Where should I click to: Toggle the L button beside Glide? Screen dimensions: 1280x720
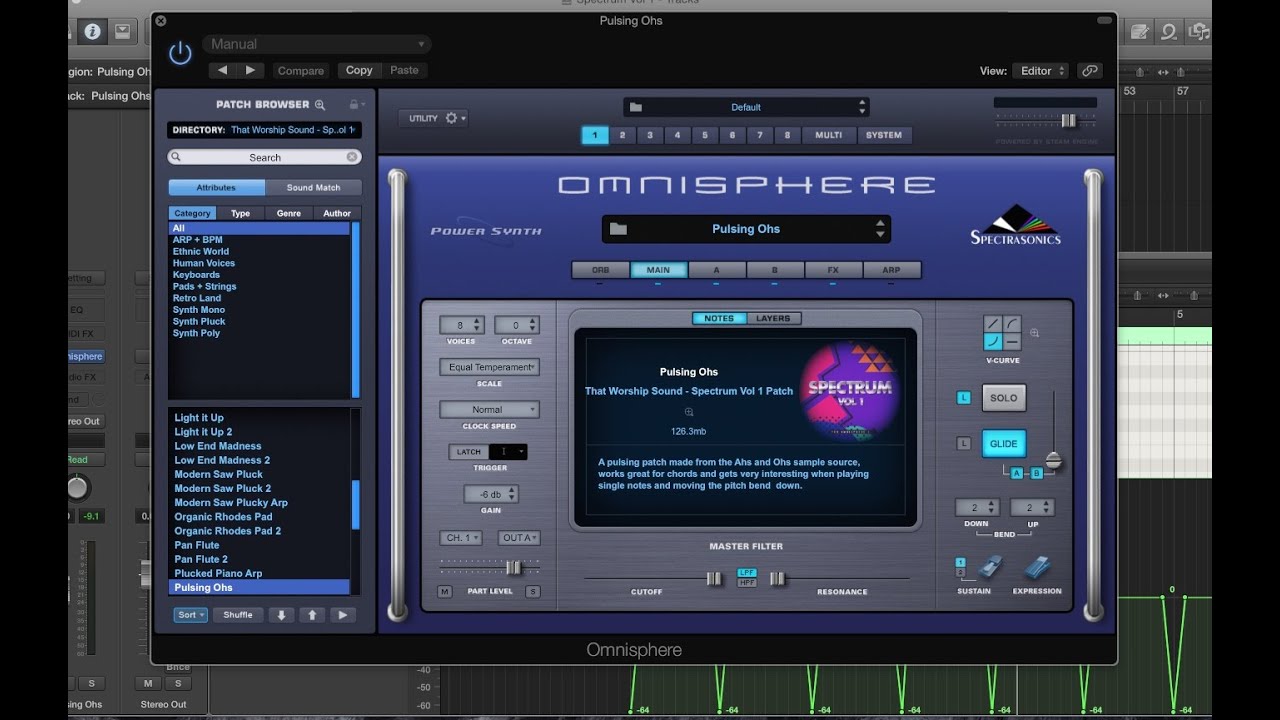(964, 444)
